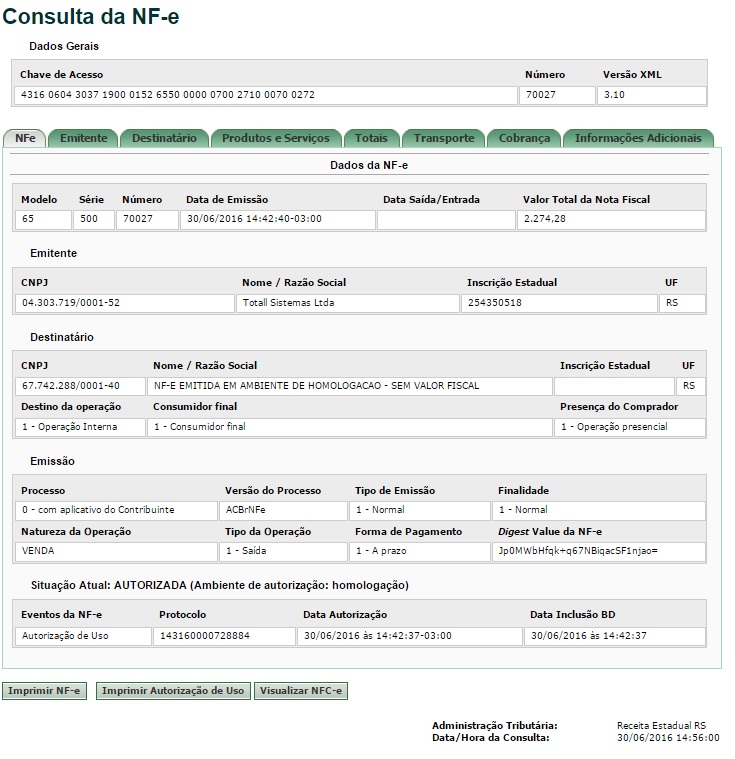This screenshot has width=735, height=759.
Task: Click the Data de Emissão value
Action: click(x=277, y=219)
